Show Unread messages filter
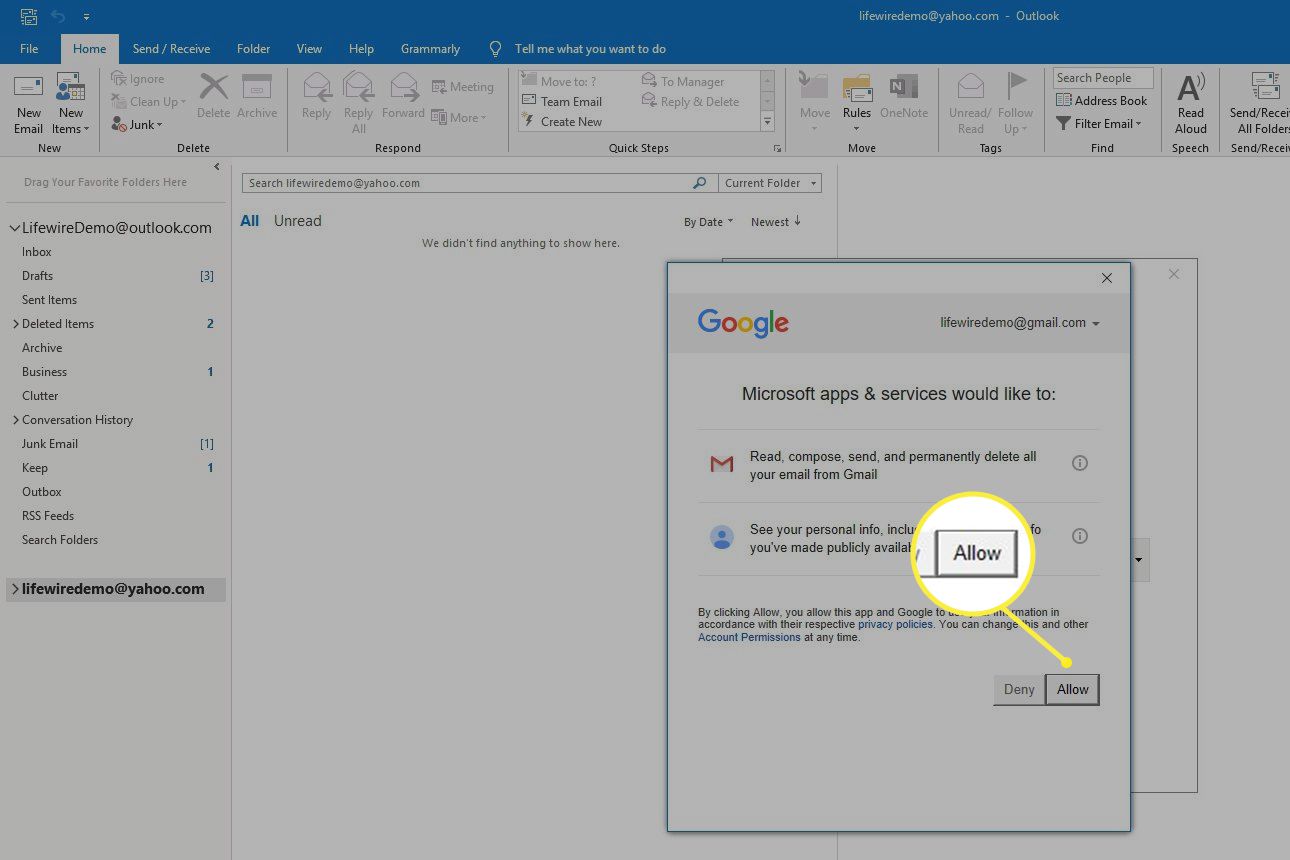 [x=298, y=221]
